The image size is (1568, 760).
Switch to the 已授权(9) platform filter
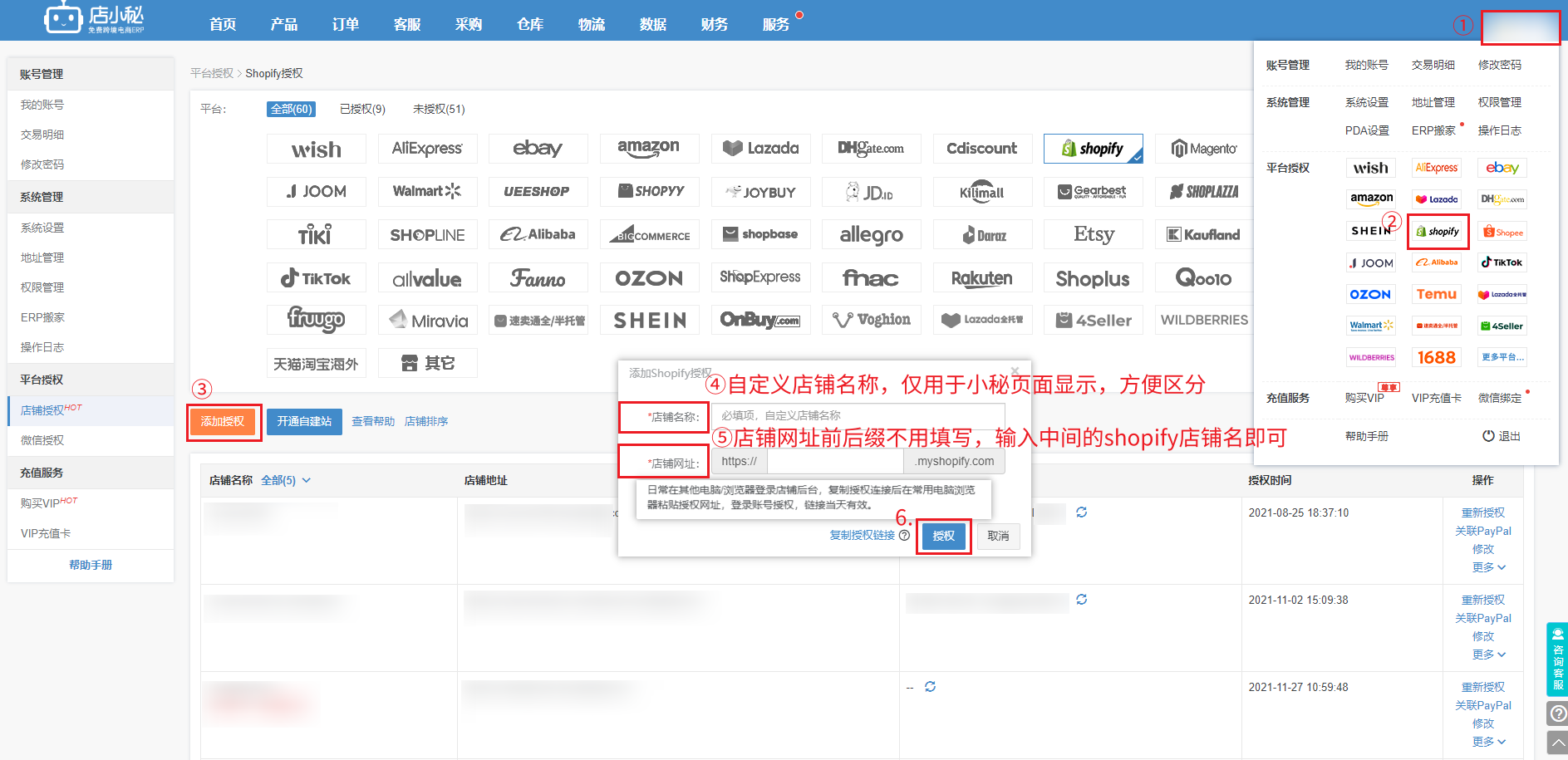[x=362, y=109]
